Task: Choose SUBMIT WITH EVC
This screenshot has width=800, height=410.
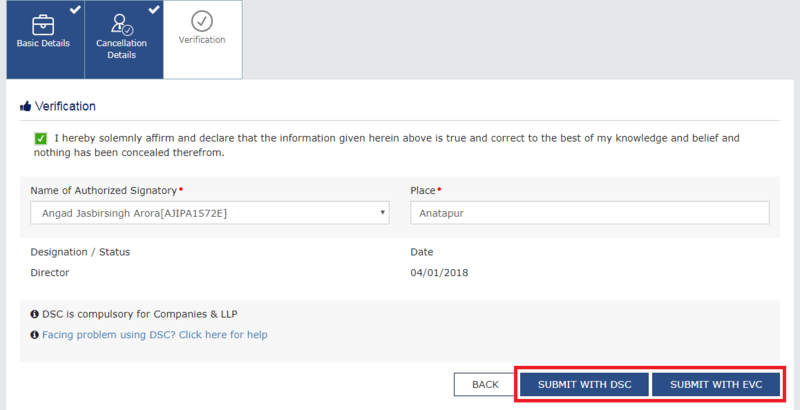Action: tap(715, 384)
